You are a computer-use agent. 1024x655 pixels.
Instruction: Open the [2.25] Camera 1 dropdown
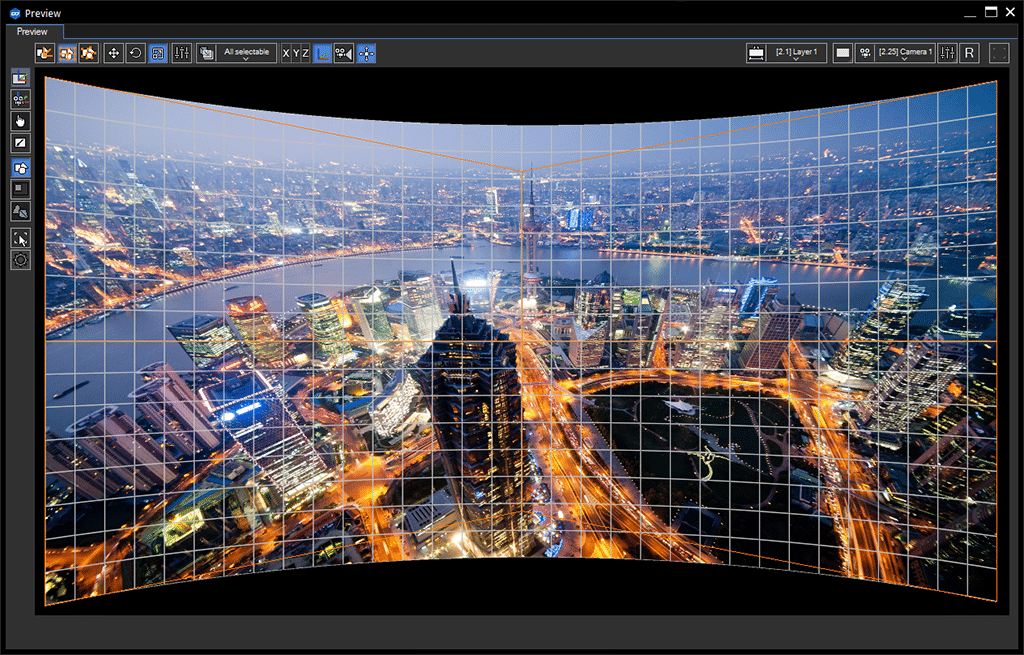tap(904, 53)
